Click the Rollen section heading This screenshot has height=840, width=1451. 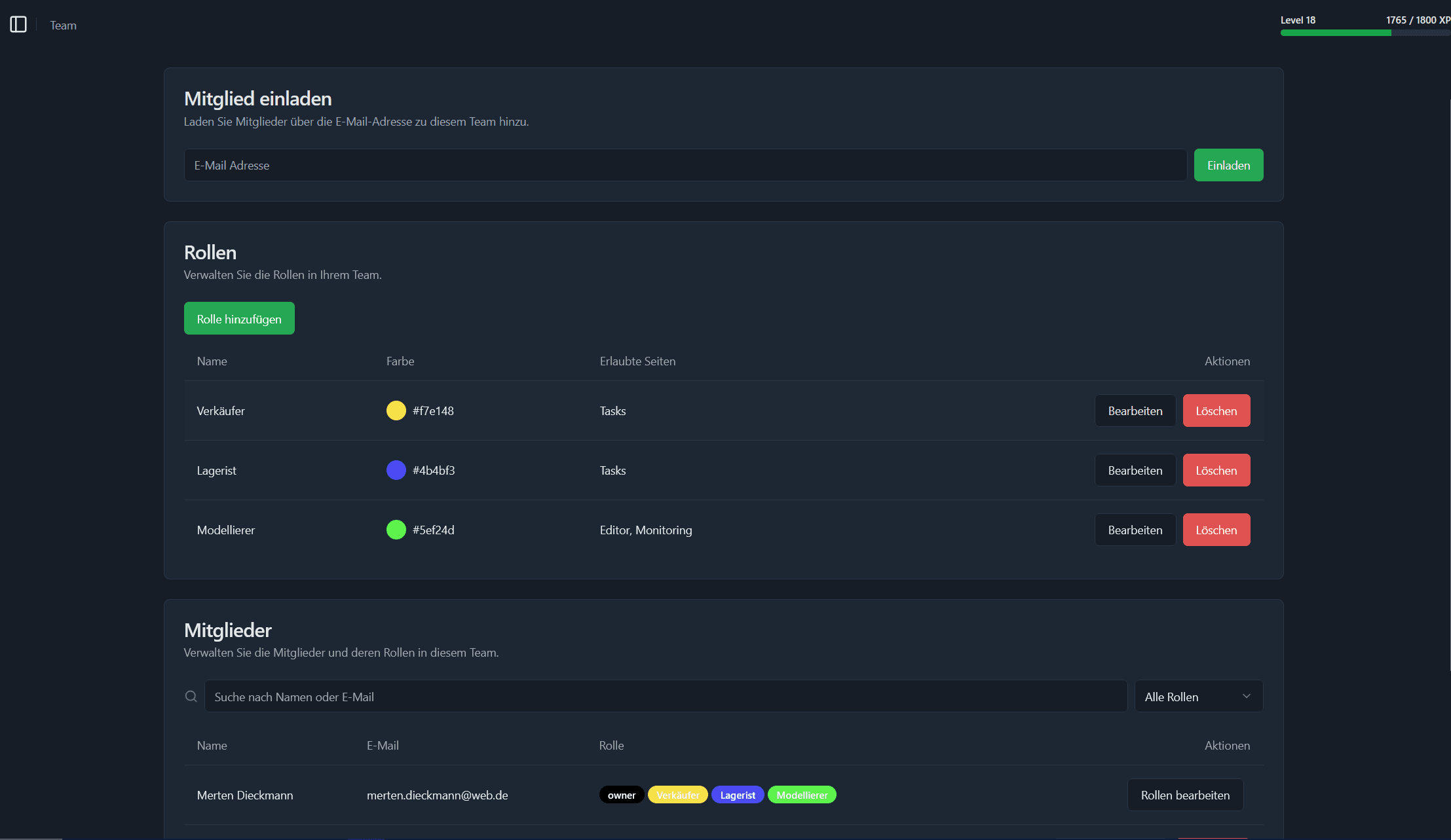point(210,253)
